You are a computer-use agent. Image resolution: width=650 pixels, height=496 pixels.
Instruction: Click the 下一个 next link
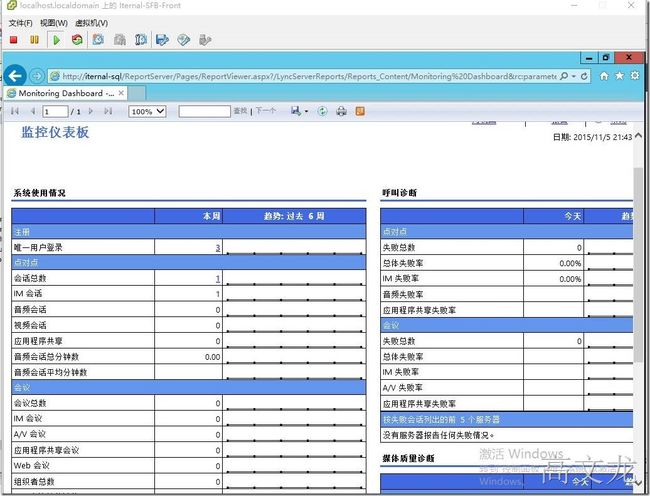[x=265, y=111]
